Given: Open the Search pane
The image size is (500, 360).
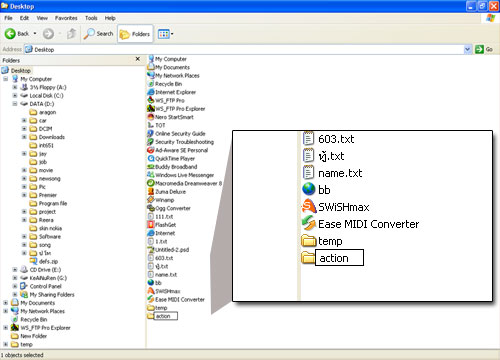Looking at the screenshot, I should tap(98, 34).
